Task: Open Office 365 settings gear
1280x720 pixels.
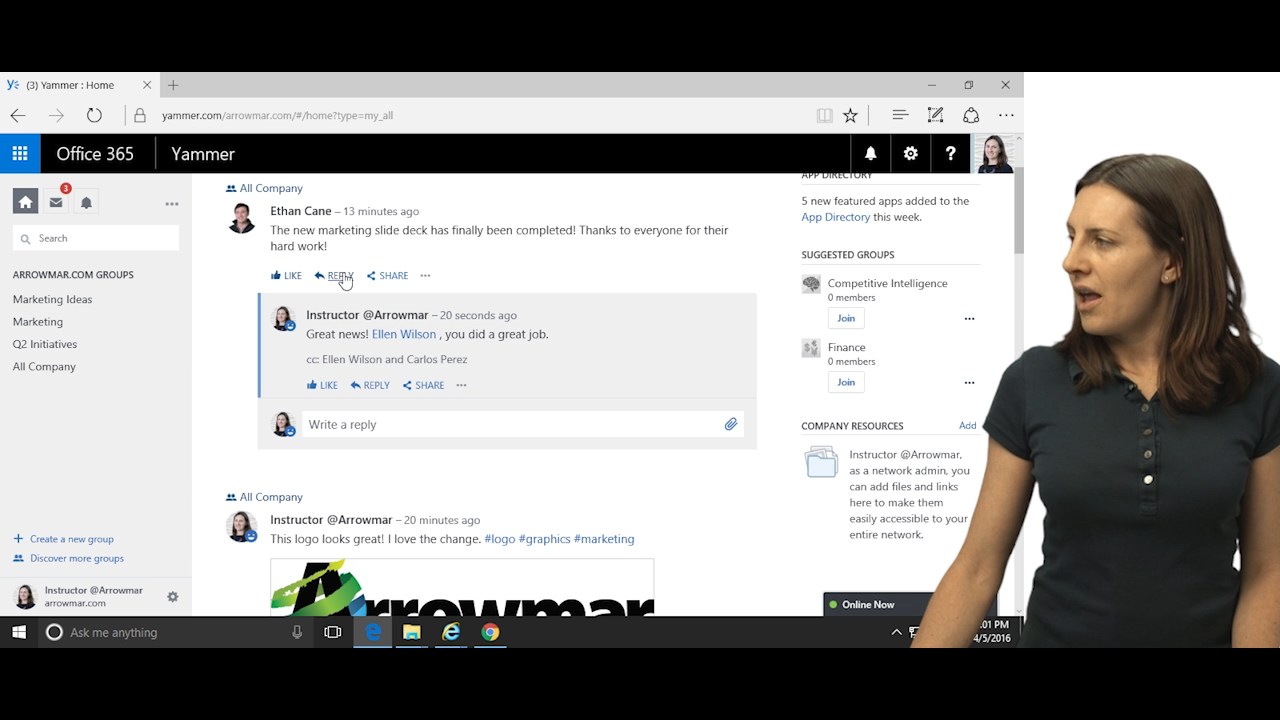Action: (x=910, y=153)
